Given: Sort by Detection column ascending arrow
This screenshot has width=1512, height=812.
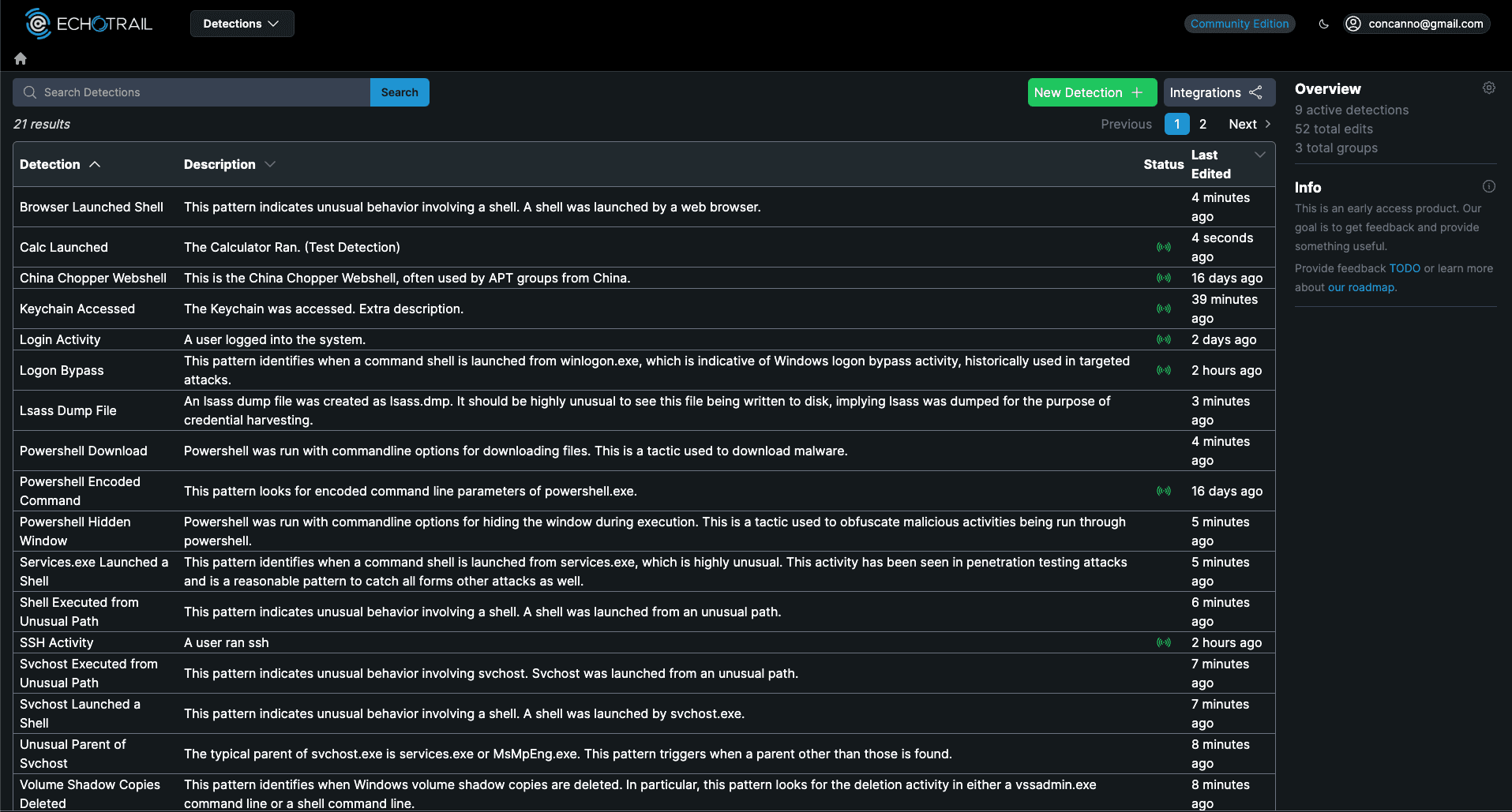Looking at the screenshot, I should 95,164.
